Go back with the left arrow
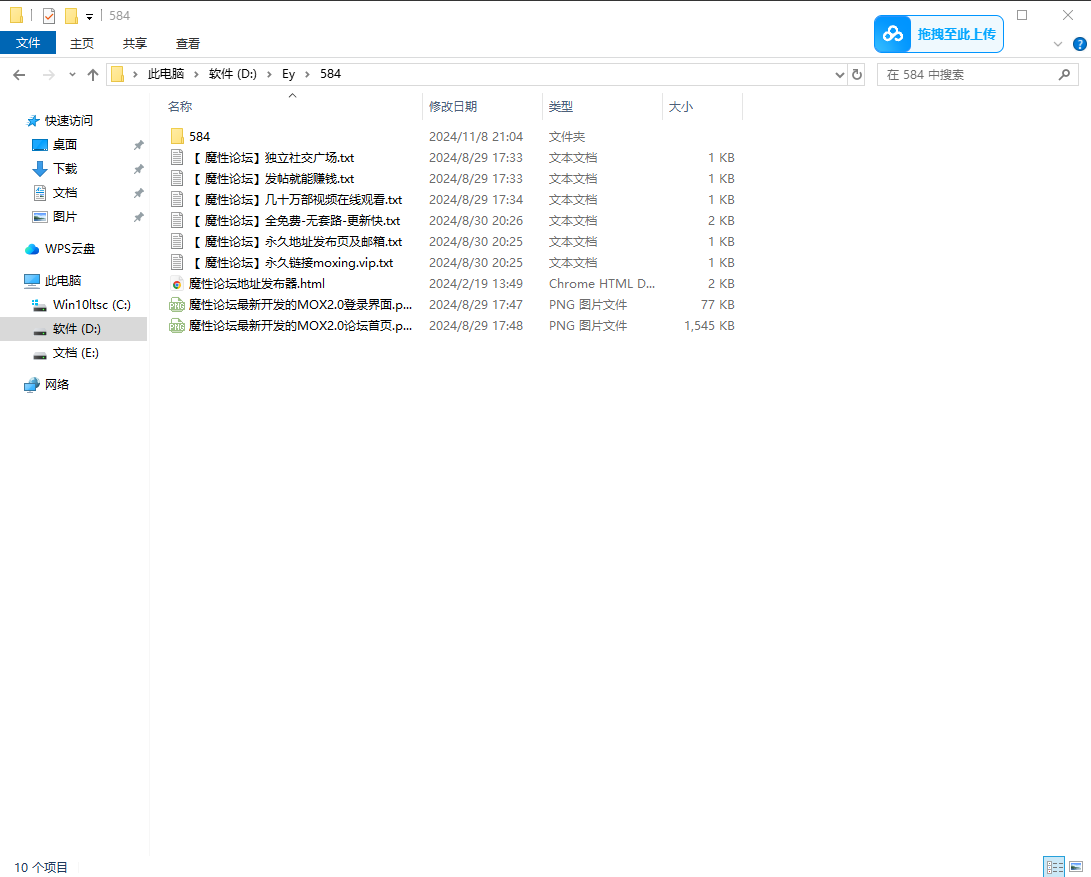This screenshot has width=1091, height=877. [x=19, y=74]
